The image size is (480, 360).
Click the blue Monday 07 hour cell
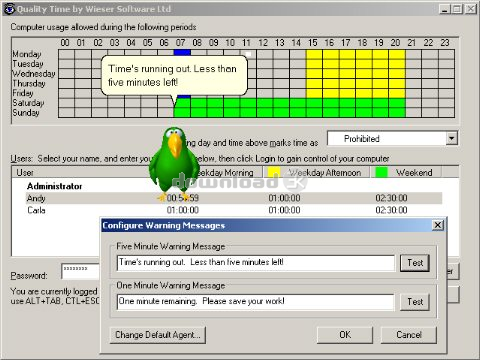pyautogui.click(x=182, y=52)
